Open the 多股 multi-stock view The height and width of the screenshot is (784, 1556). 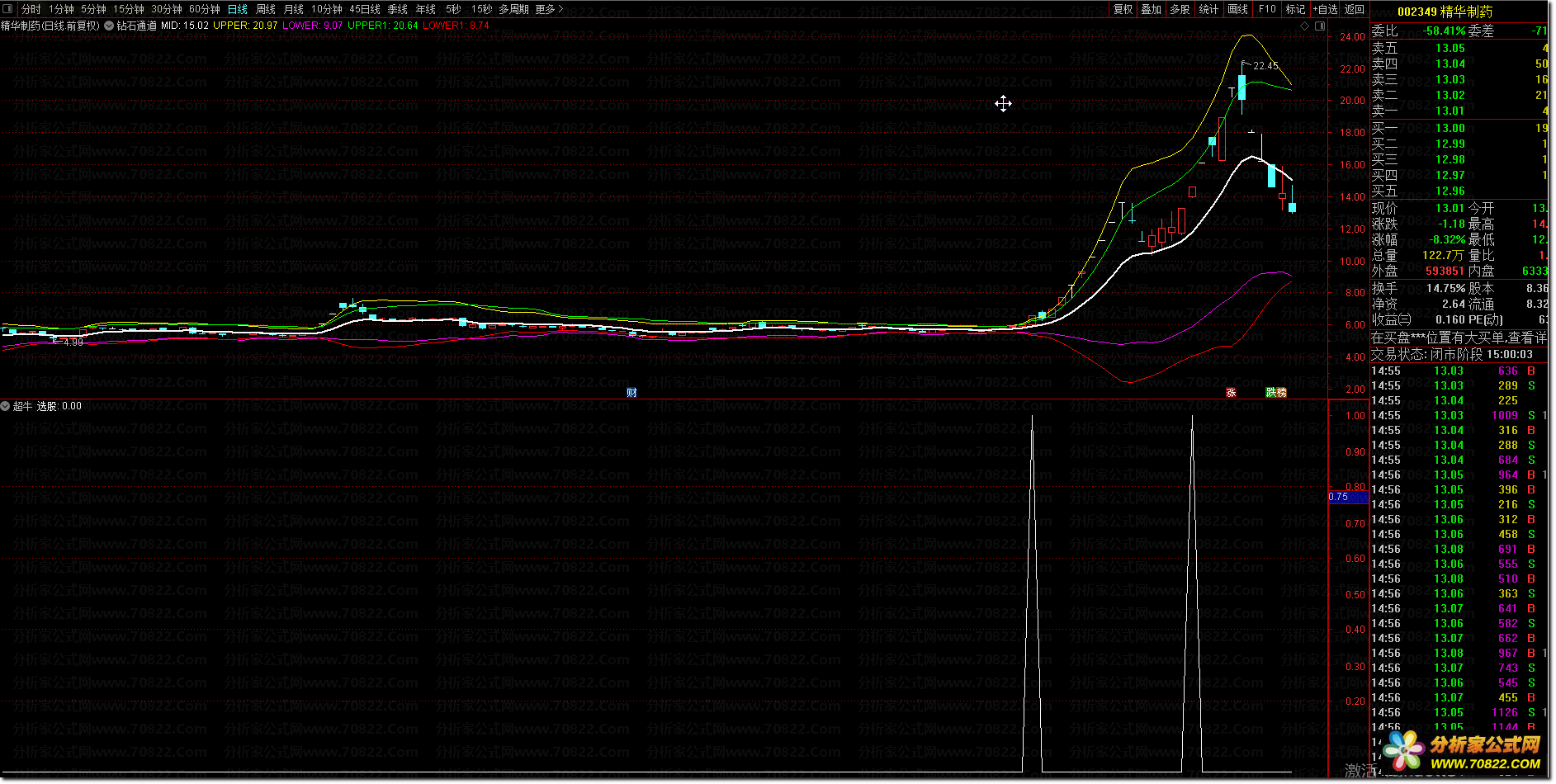pyautogui.click(x=1180, y=9)
